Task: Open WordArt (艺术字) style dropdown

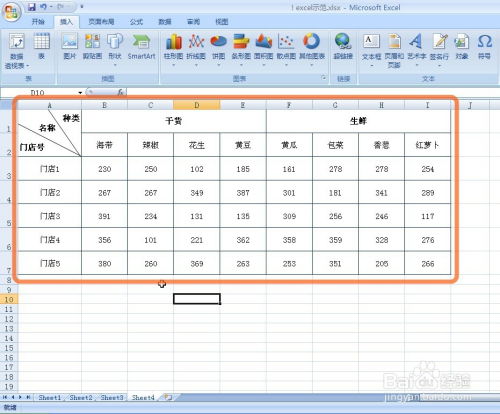Action: pos(417,65)
